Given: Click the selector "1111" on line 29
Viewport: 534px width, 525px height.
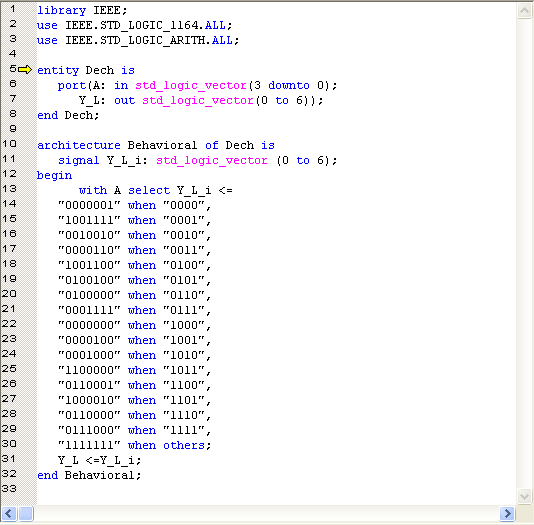Looking at the screenshot, I should 184,430.
